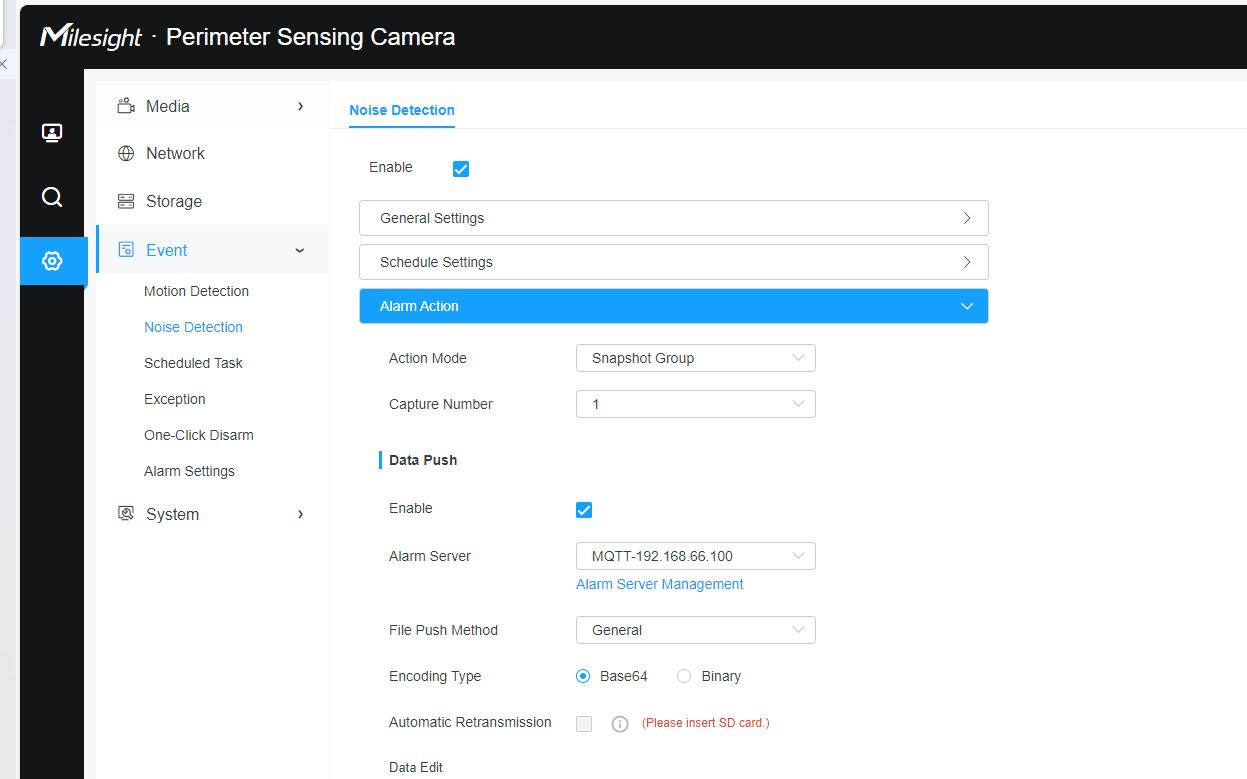Open Exception in the sidebar
This screenshot has height=779, width=1247.
tap(175, 399)
